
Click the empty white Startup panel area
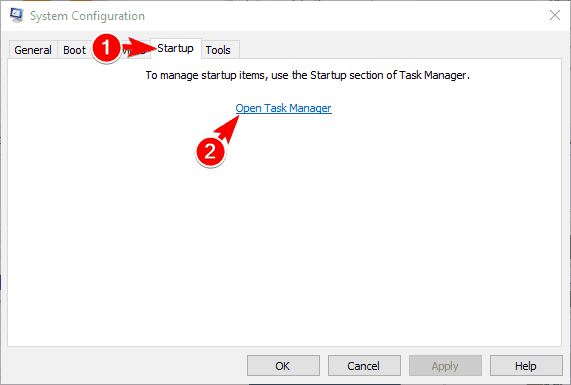click(x=284, y=237)
